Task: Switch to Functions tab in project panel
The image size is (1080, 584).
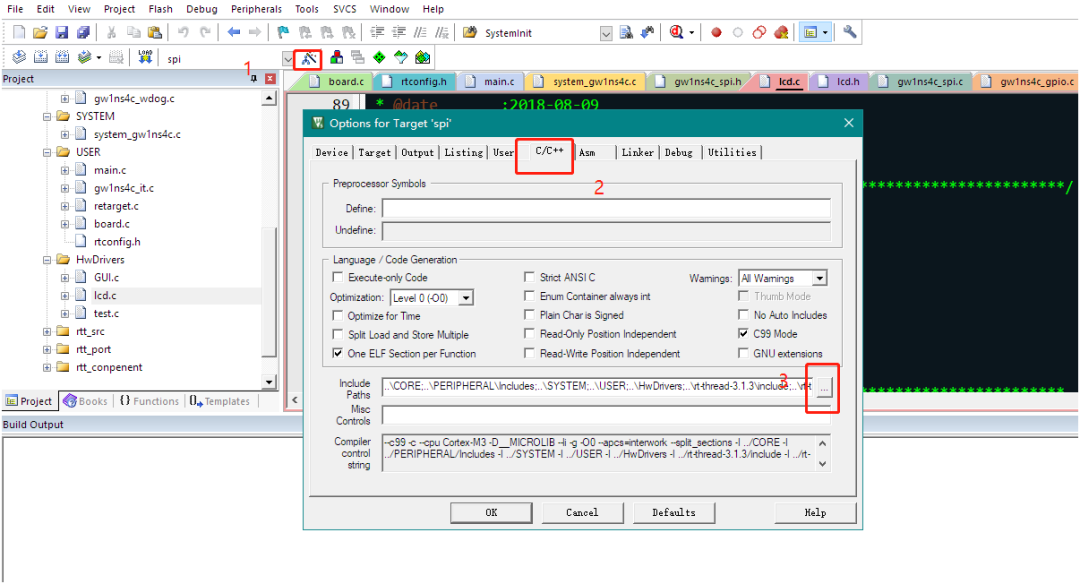Action: pyautogui.click(x=149, y=401)
